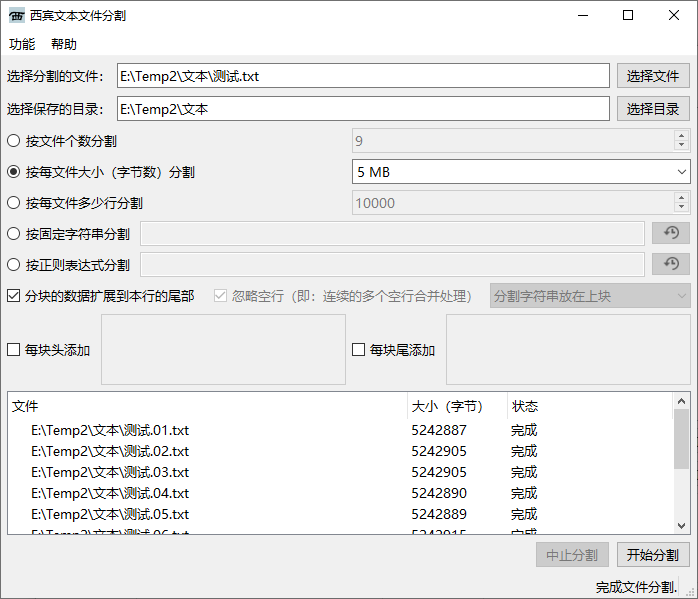Screen dimensions: 698x599
Task: Click history icon for fixed string split
Action: (671, 233)
